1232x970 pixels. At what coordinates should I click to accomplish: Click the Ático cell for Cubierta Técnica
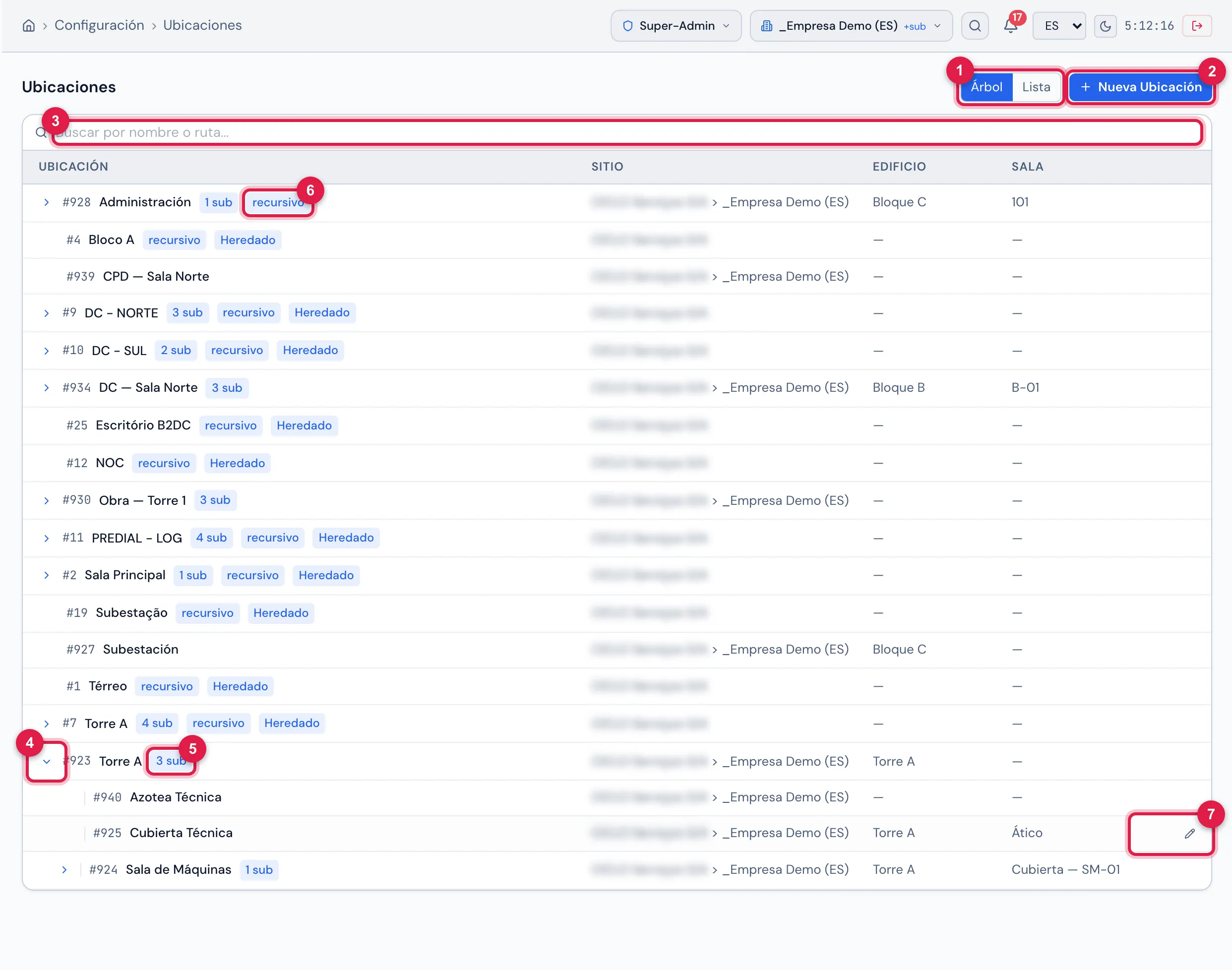[1027, 833]
